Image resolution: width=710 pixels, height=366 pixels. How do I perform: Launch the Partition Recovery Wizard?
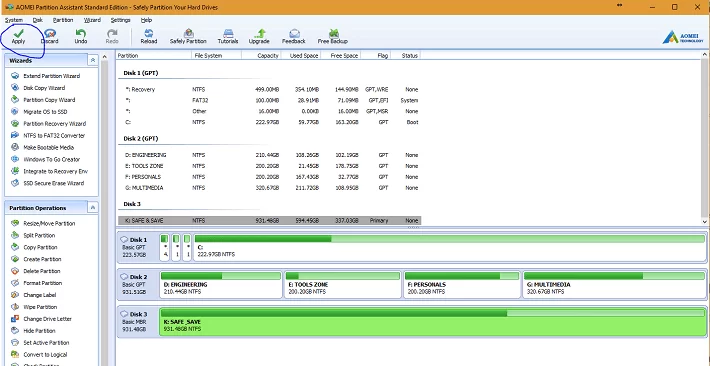tap(54, 124)
